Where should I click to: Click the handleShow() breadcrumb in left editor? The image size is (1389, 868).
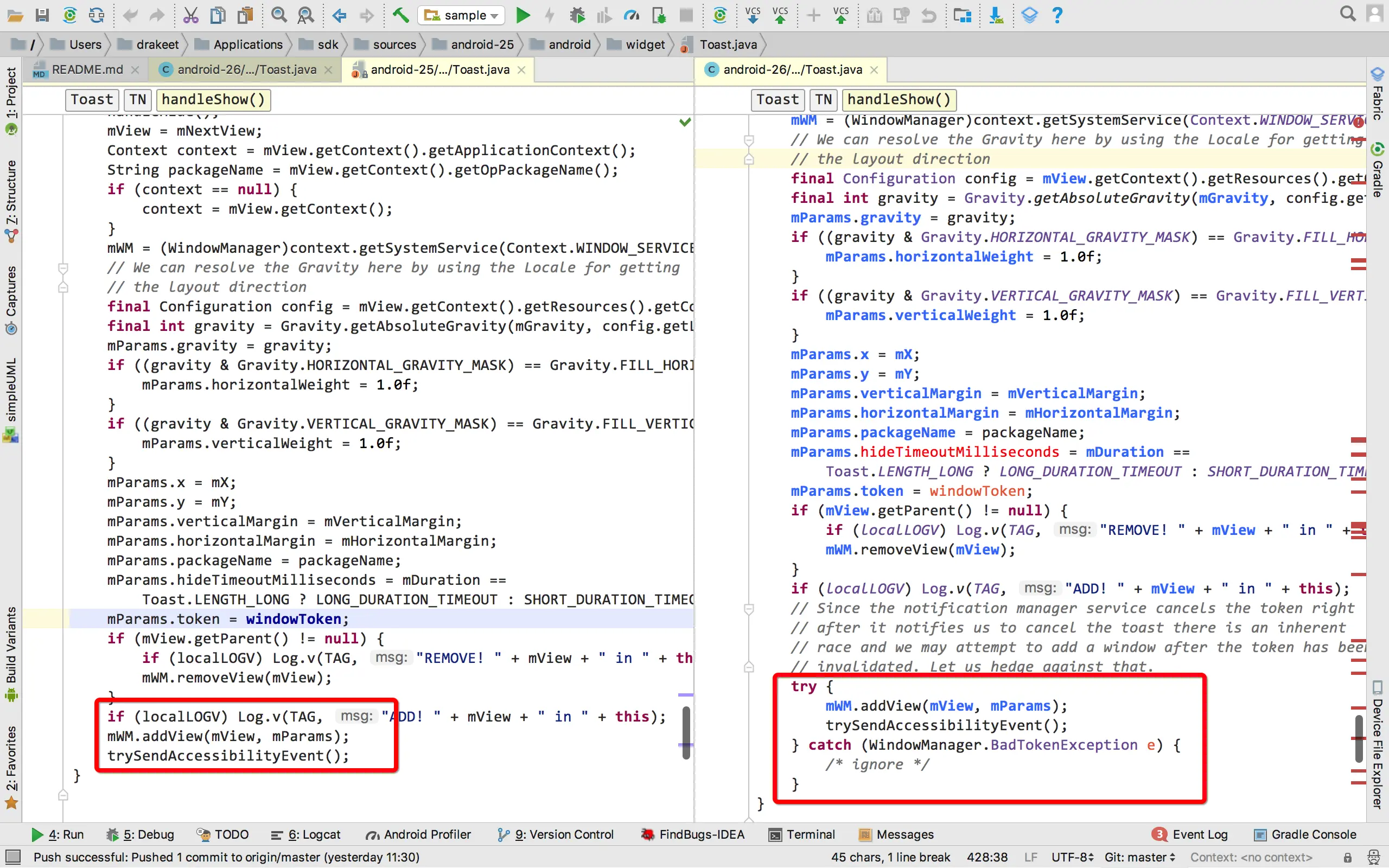tap(213, 99)
